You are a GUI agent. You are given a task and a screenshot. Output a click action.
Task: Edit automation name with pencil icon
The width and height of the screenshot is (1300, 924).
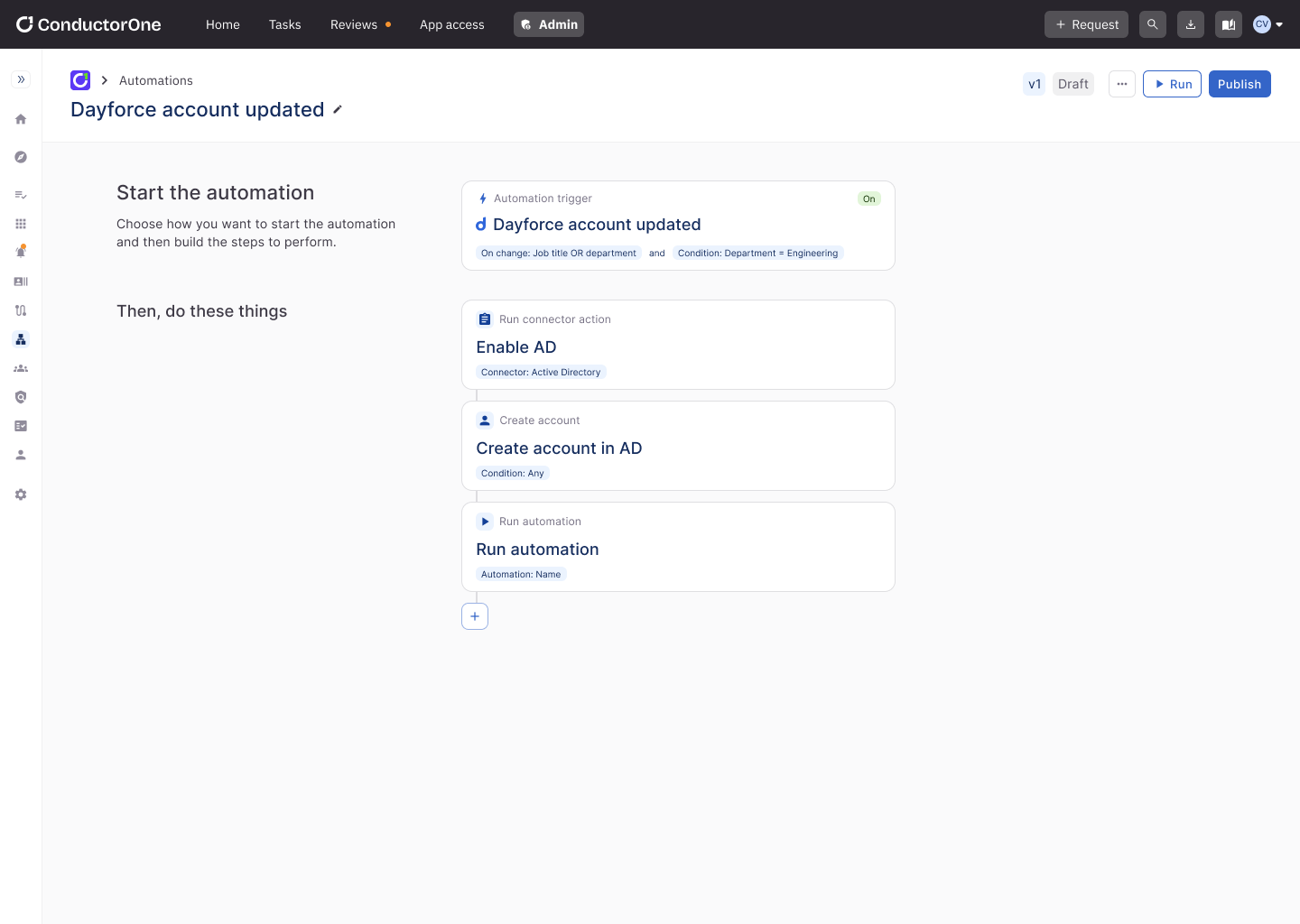pyautogui.click(x=338, y=109)
